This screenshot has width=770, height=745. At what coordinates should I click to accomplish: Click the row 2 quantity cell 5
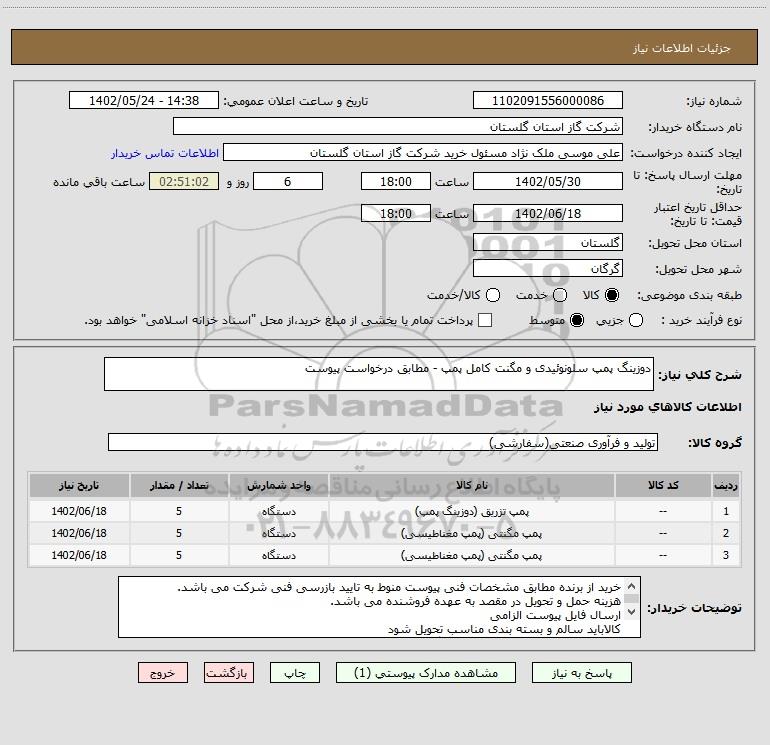click(179, 533)
